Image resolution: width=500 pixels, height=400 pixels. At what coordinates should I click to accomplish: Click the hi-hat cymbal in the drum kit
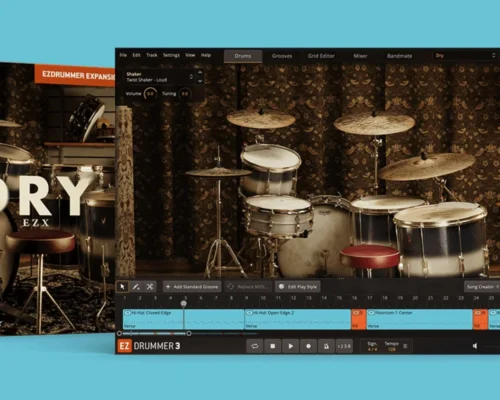click(218, 172)
